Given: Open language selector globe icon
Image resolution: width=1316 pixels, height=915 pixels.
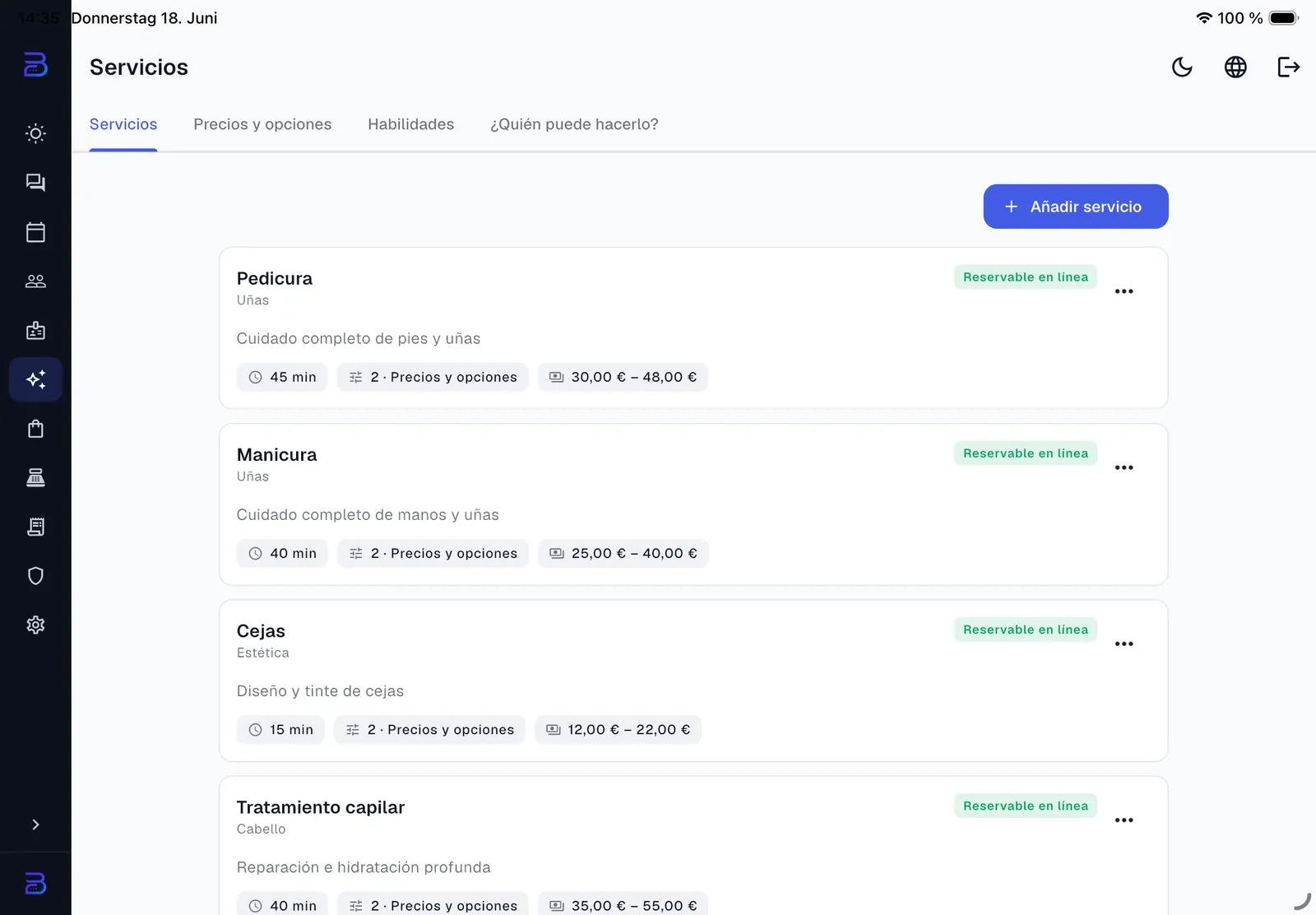Looking at the screenshot, I should (1235, 67).
